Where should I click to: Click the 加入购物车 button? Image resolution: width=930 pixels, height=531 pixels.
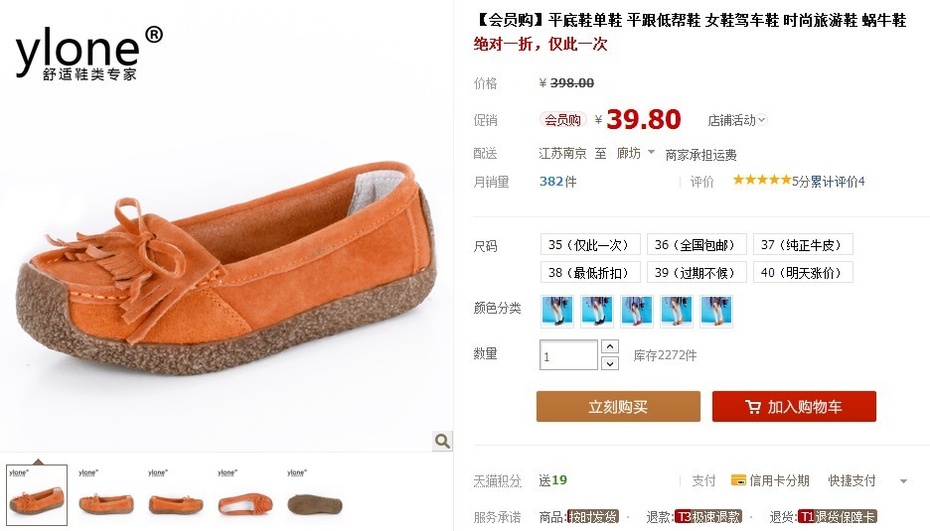click(x=794, y=406)
